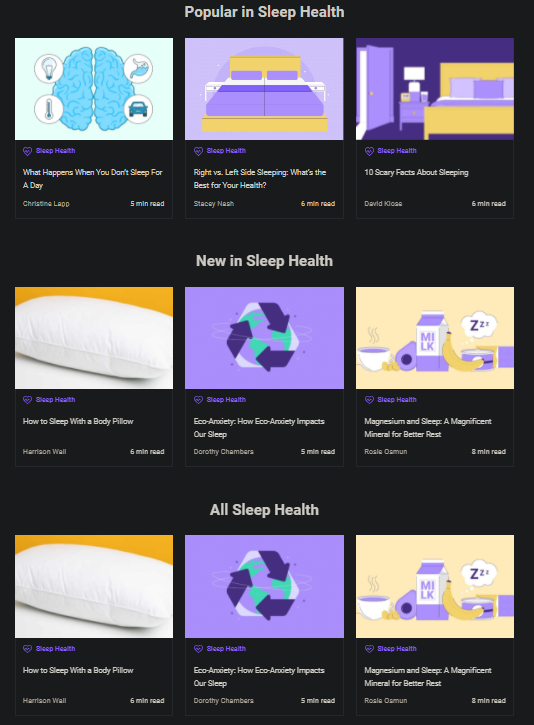Read '10 Scary Facts About Sleeping' article
This screenshot has height=725, width=534.
[416, 172]
